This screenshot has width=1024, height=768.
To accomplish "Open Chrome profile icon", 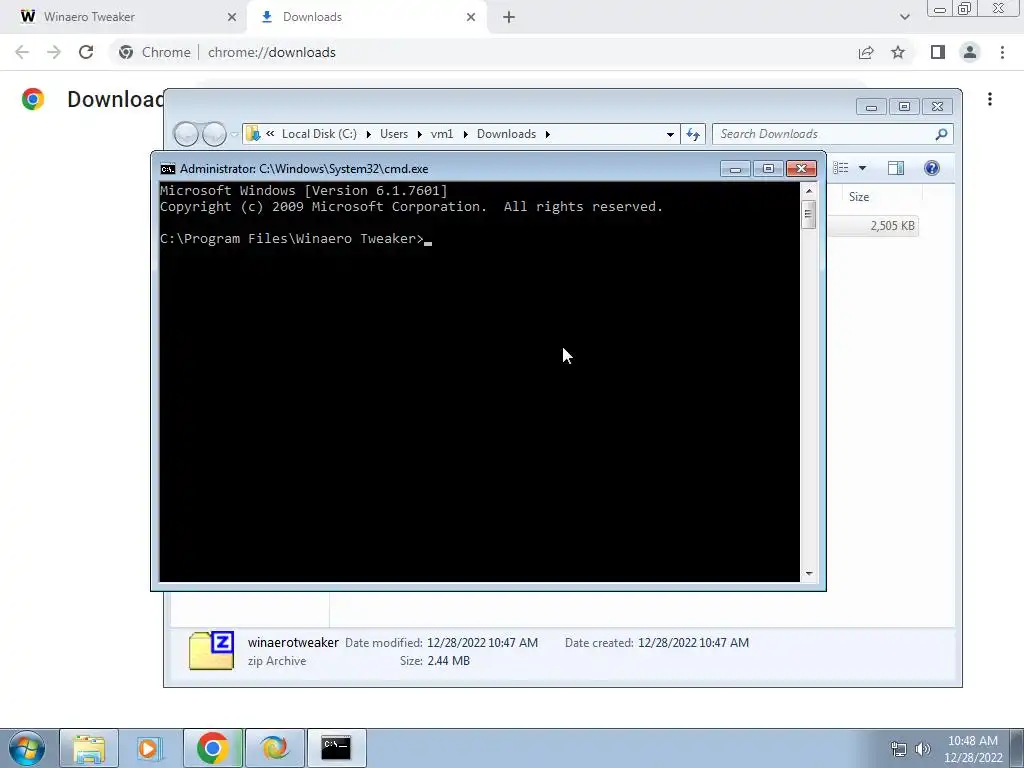I will pyautogui.click(x=970, y=52).
